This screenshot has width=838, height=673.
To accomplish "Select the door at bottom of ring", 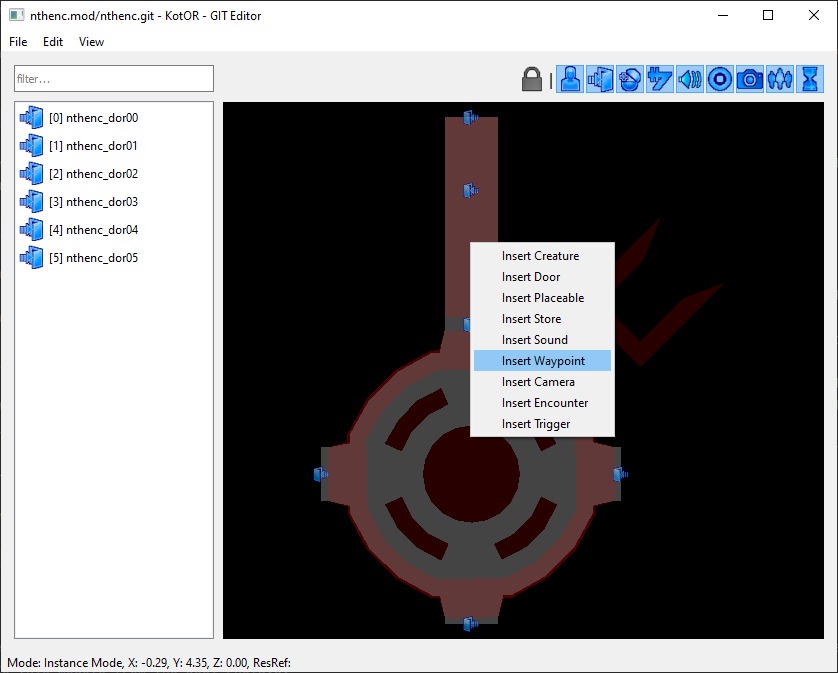I will tap(470, 624).
